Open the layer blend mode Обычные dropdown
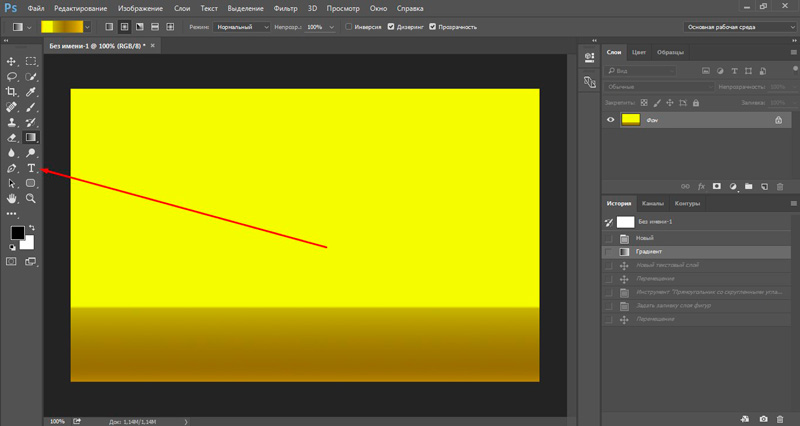800x426 pixels. (659, 87)
